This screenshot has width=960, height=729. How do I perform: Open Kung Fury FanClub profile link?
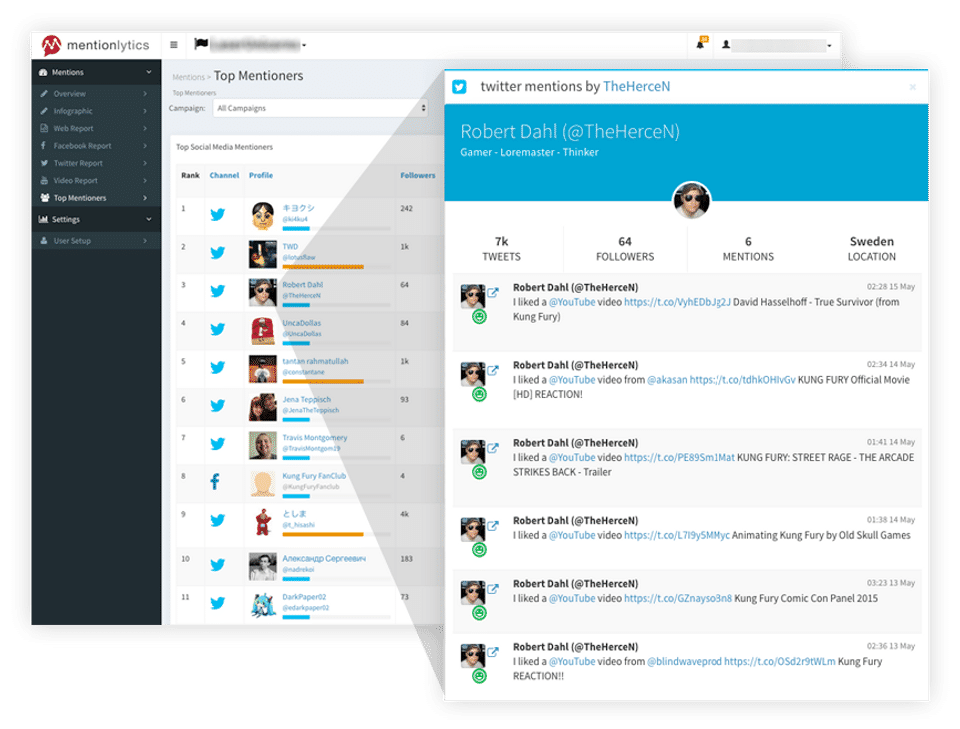(314, 476)
